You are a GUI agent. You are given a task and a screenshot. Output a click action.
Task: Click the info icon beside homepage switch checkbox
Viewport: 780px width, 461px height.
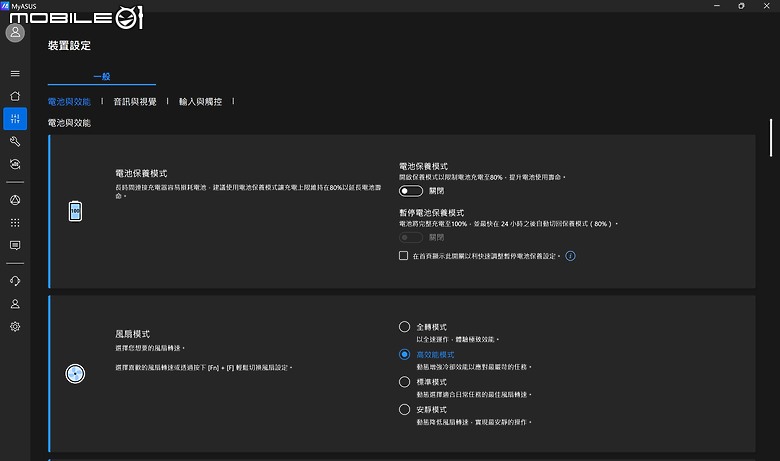coord(571,256)
